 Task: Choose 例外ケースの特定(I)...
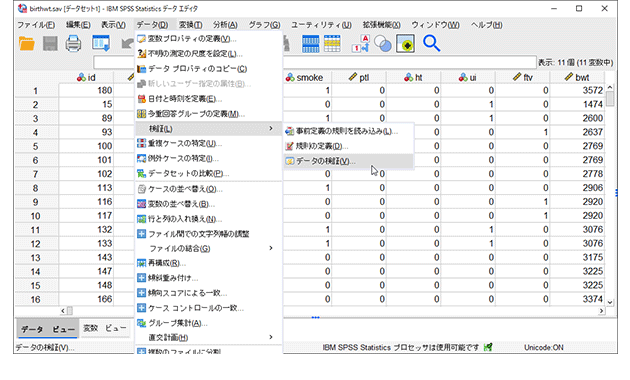pyautogui.click(x=208, y=159)
